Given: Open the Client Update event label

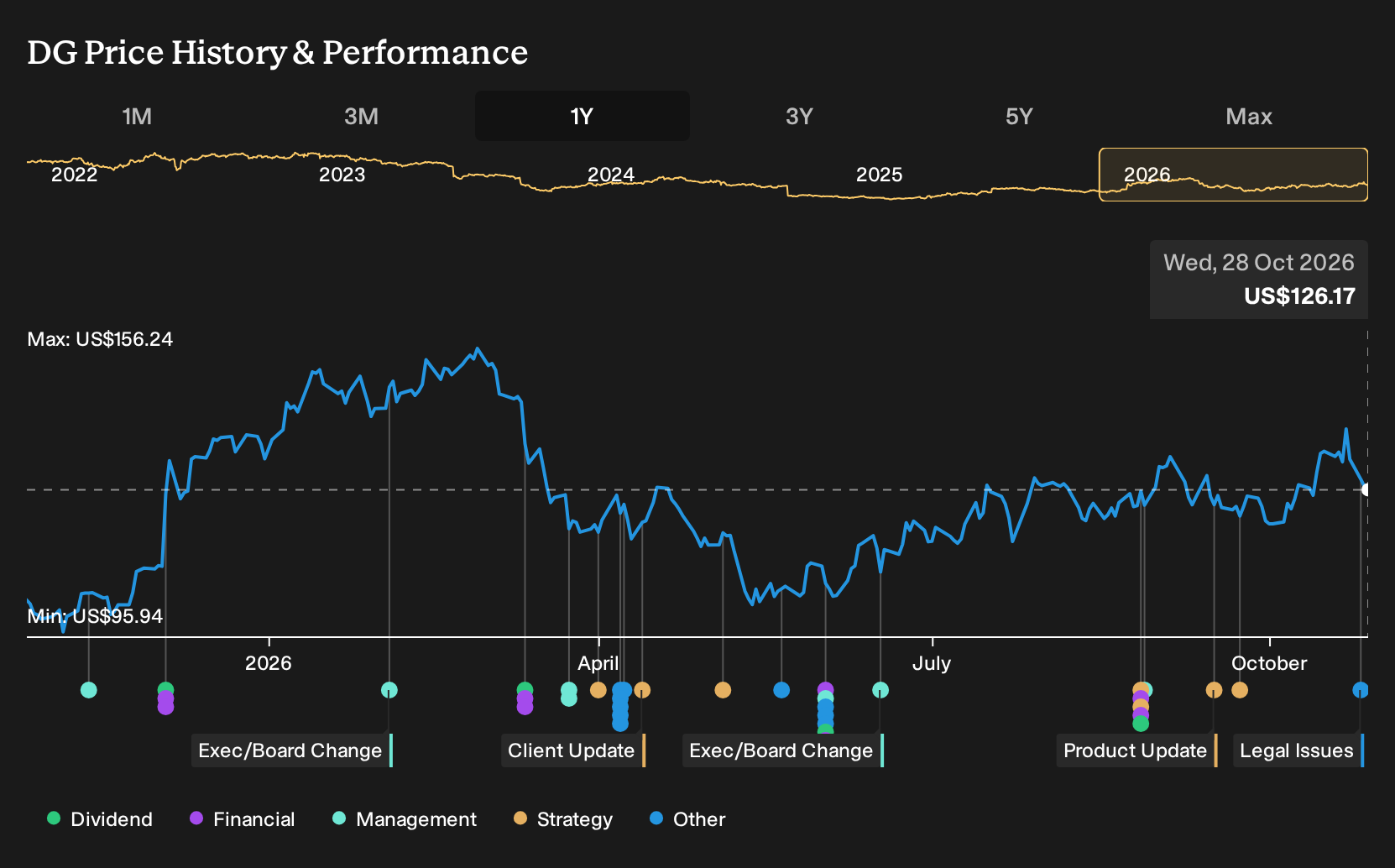Looking at the screenshot, I should (x=573, y=750).
